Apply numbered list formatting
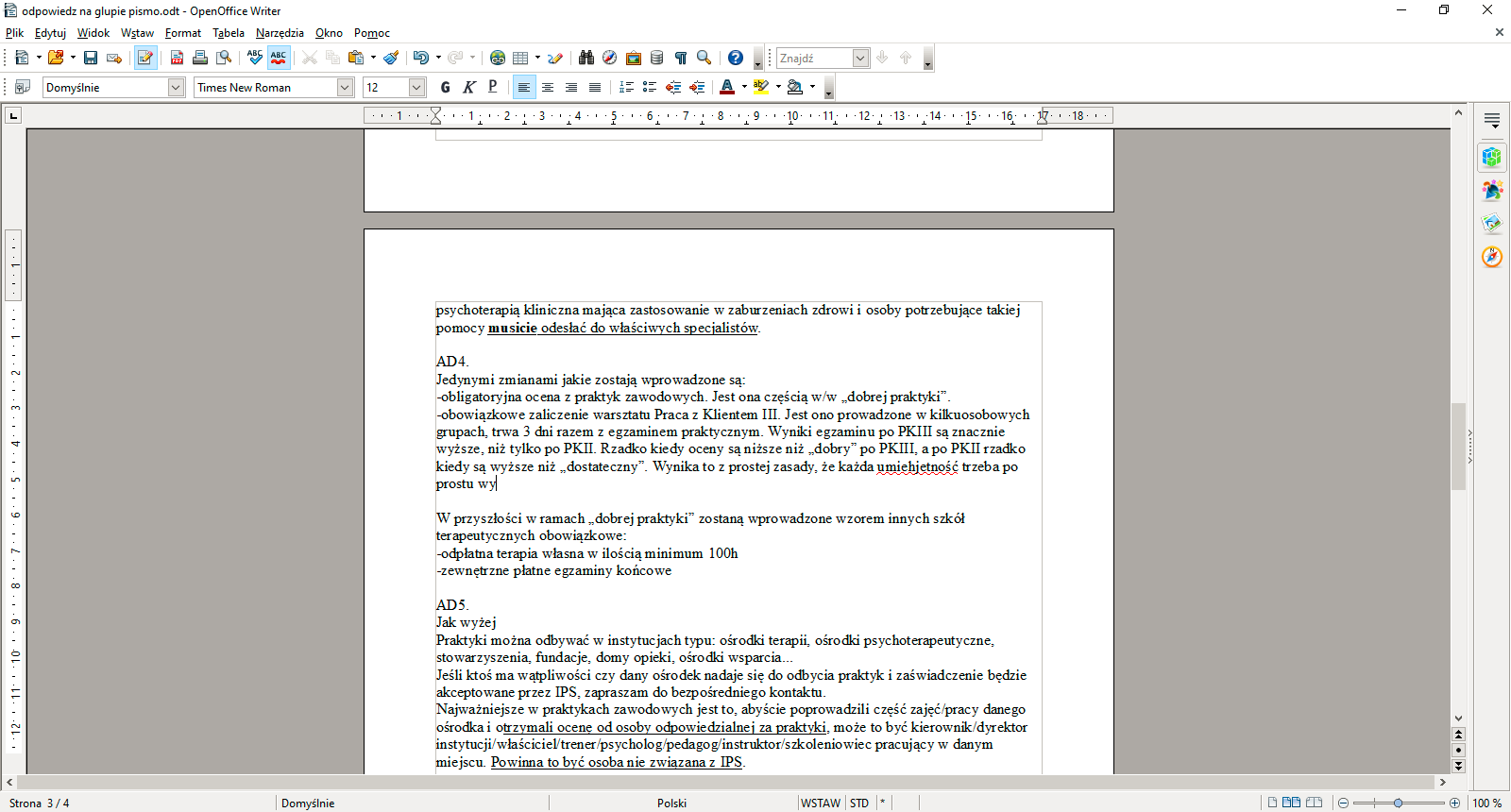 pyautogui.click(x=626, y=87)
